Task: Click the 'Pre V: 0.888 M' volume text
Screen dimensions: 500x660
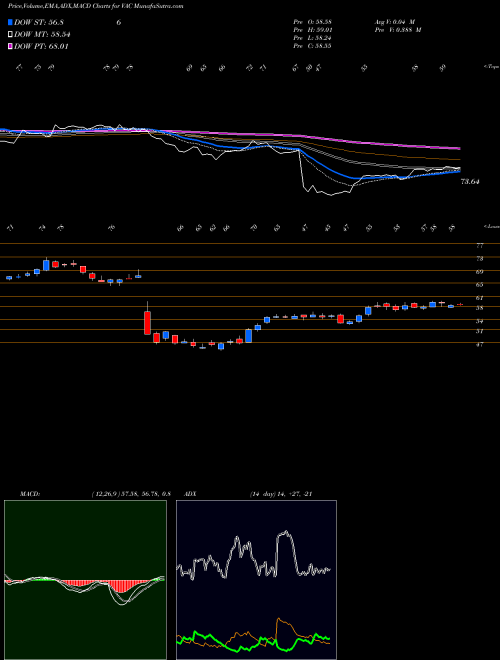Action: click(397, 30)
